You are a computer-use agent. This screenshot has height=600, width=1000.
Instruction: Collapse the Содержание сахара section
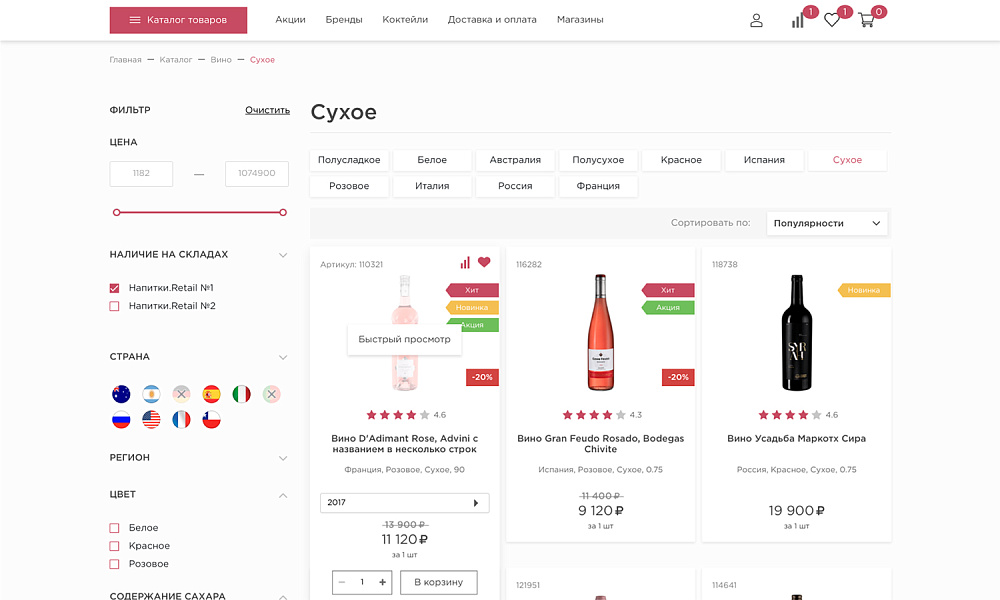[283, 597]
